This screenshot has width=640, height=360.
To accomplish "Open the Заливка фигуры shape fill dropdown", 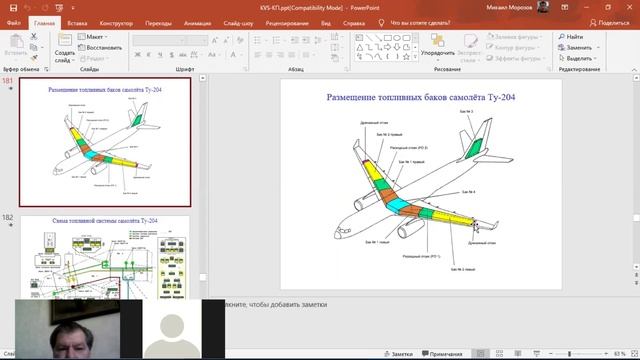I will pyautogui.click(x=515, y=37).
